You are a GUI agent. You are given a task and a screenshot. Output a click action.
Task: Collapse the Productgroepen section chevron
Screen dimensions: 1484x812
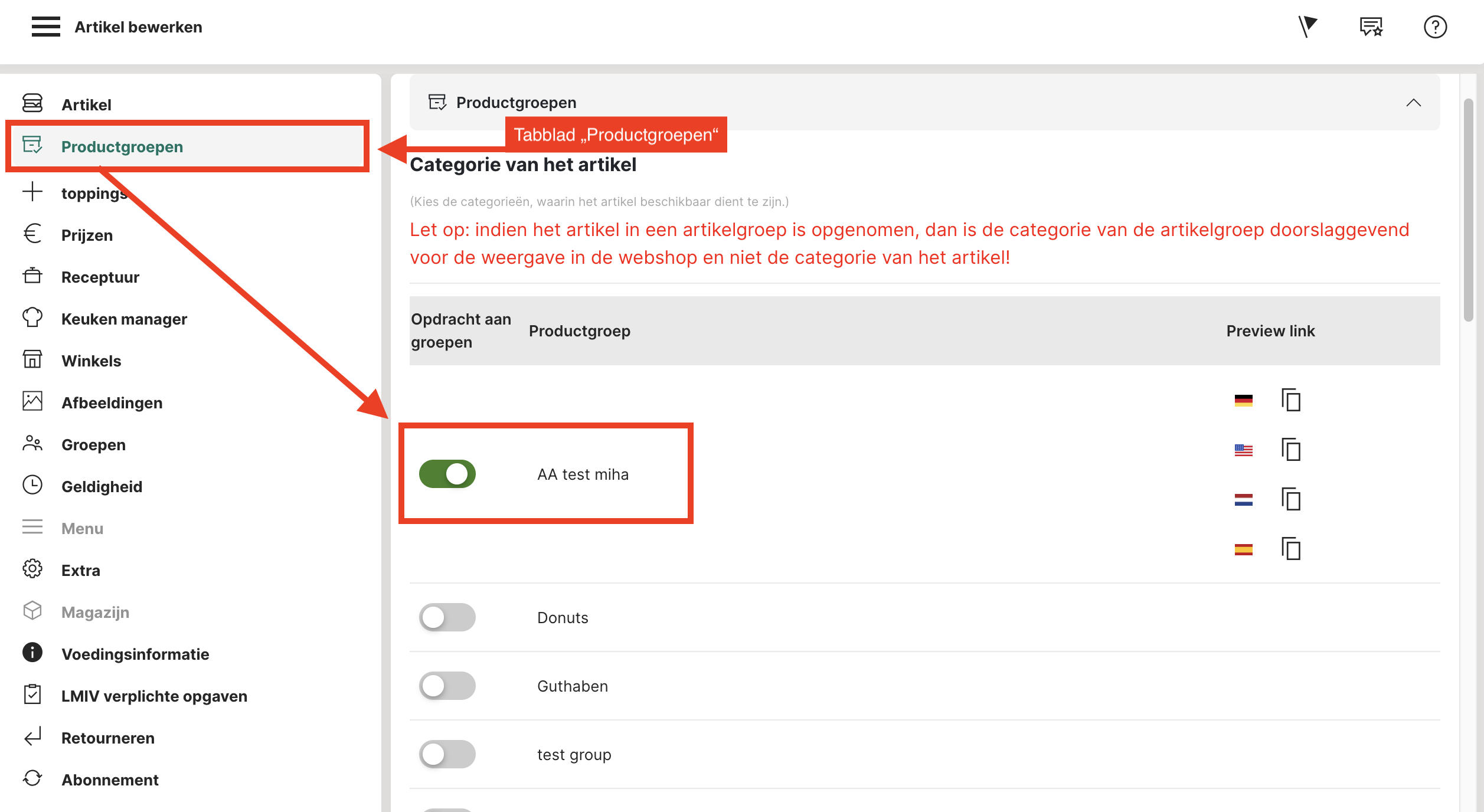pos(1413,103)
